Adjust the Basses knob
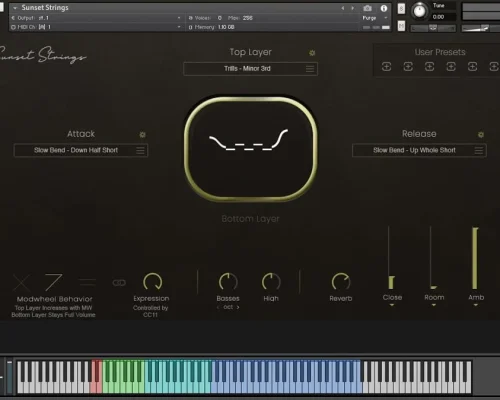Viewport: 500px width, 400px height. click(228, 282)
